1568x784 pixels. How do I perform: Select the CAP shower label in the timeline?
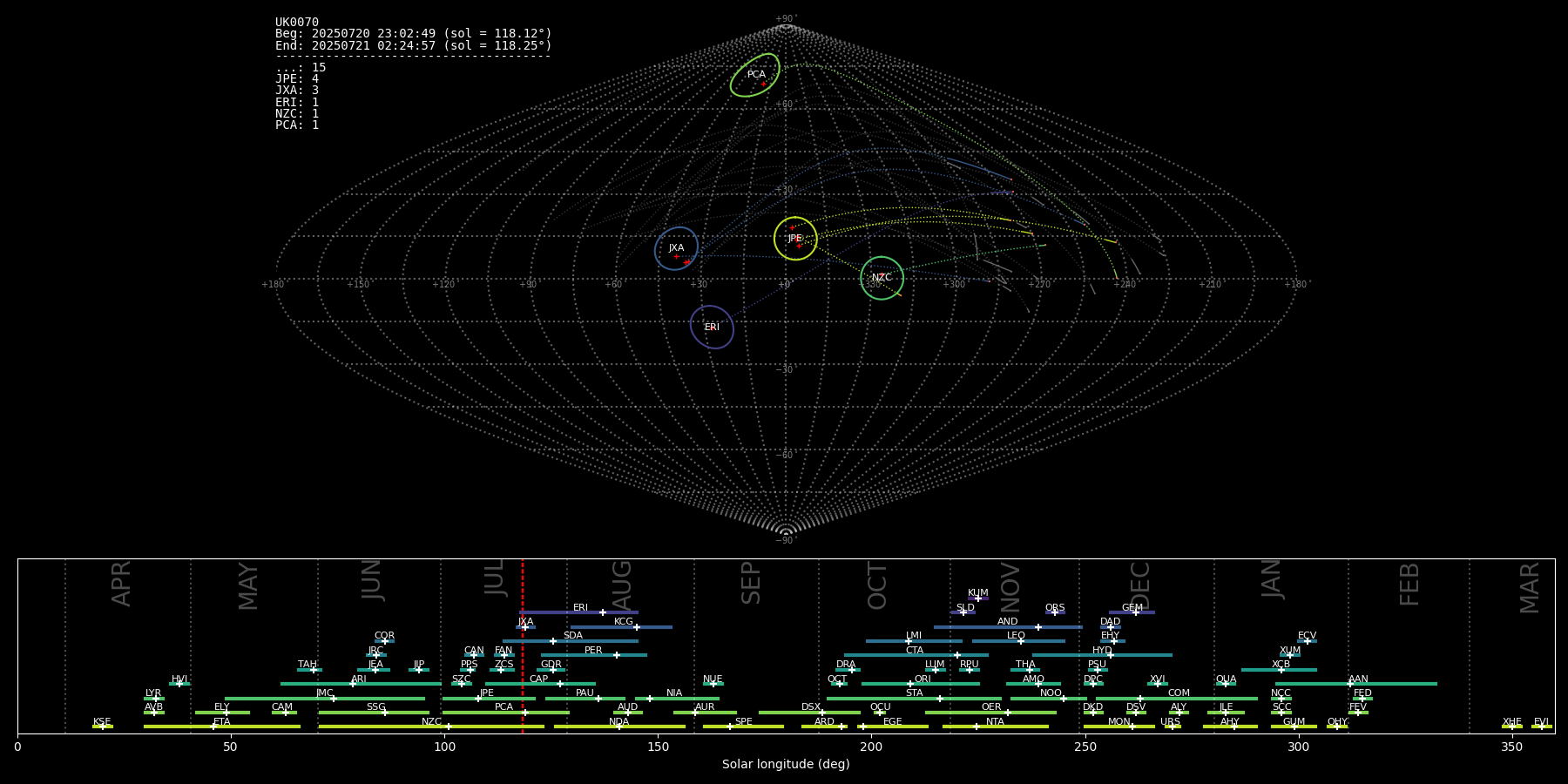coord(539,679)
